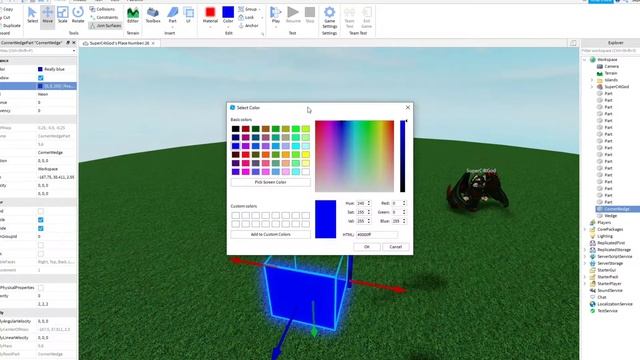Click Pick Screen Color button
640x360 pixels.
271,182
